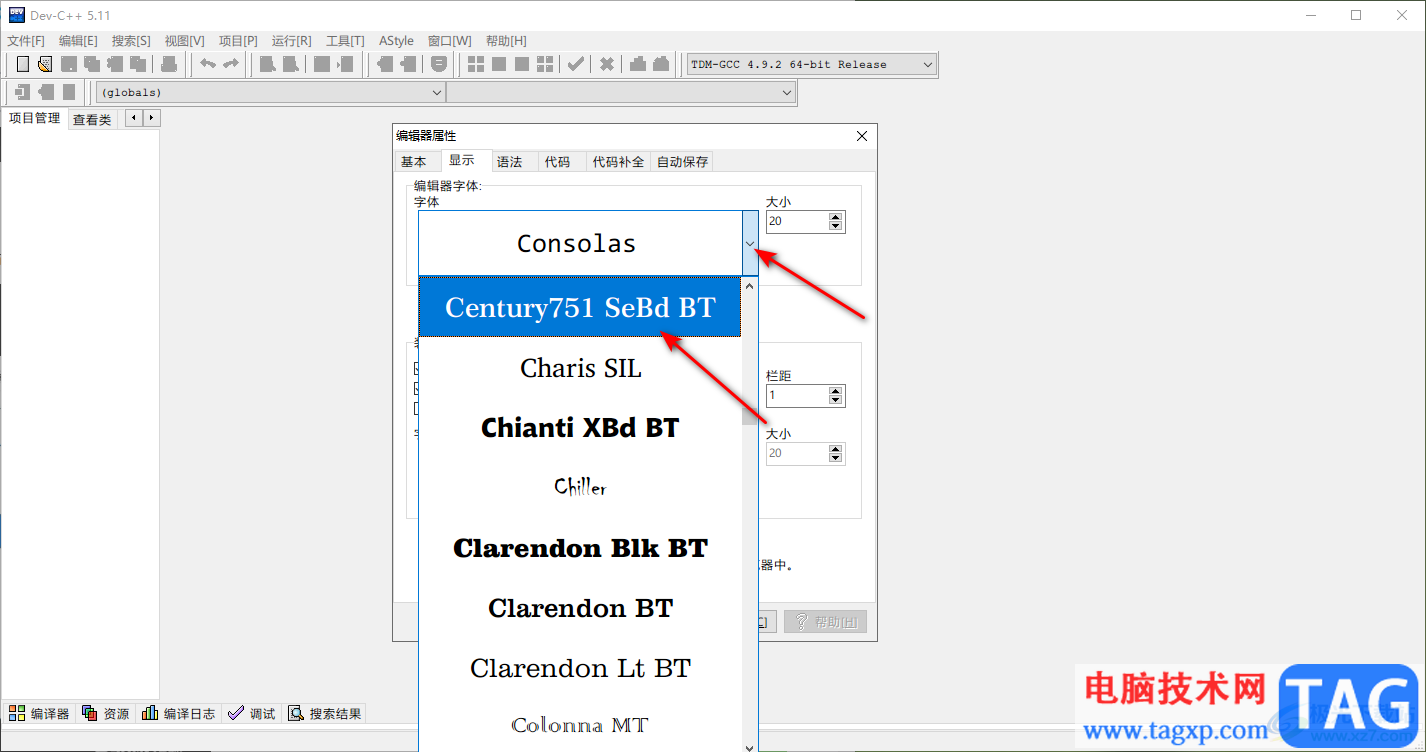Switch to the 自动保存 tab
Image resolution: width=1426 pixels, height=752 pixels.
[682, 161]
